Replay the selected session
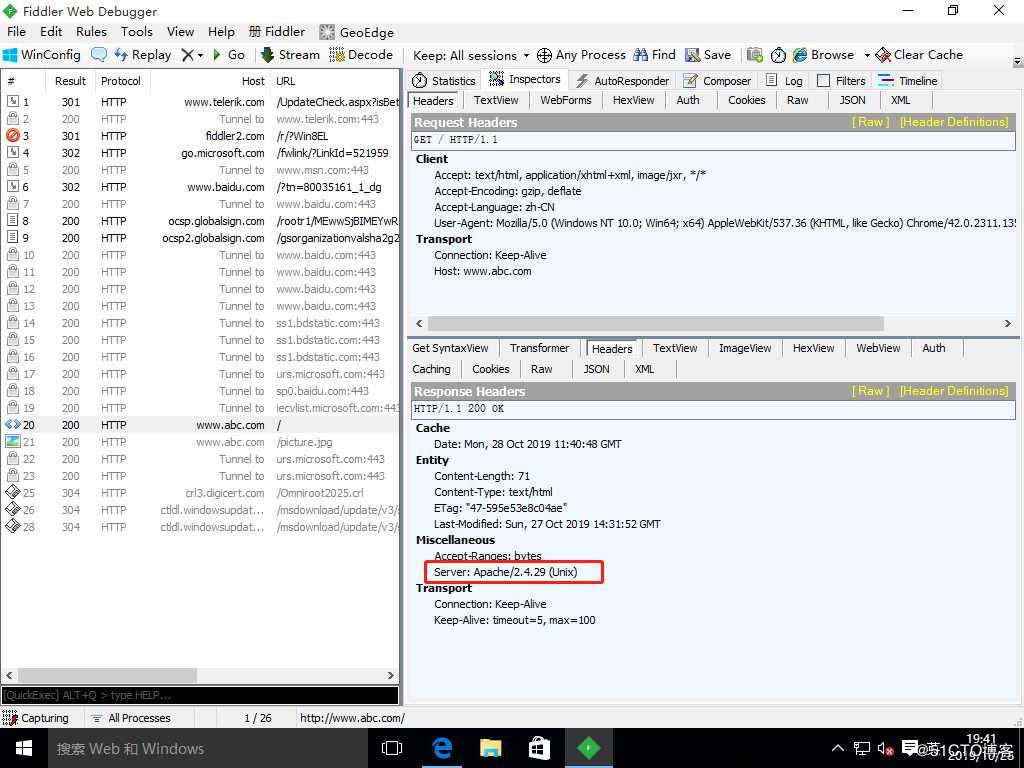The image size is (1024, 768). pos(142,55)
